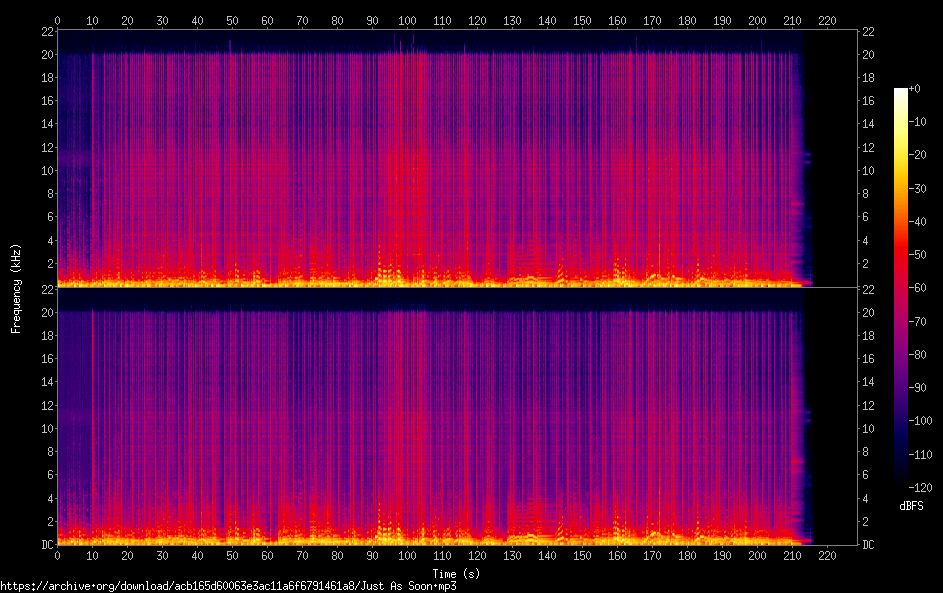Click the 100 tick on the top time axis
Image resolution: width=943 pixels, height=593 pixels.
point(407,20)
